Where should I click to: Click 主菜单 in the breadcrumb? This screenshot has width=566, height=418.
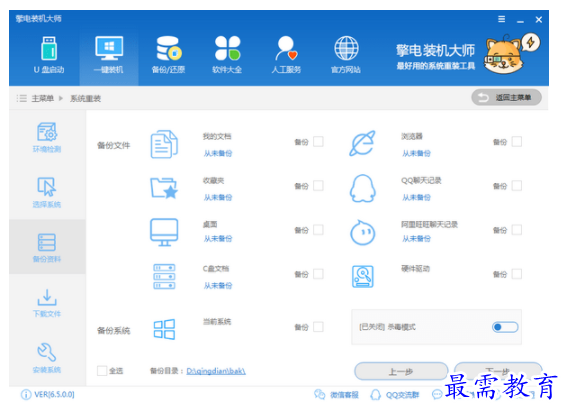(42, 99)
